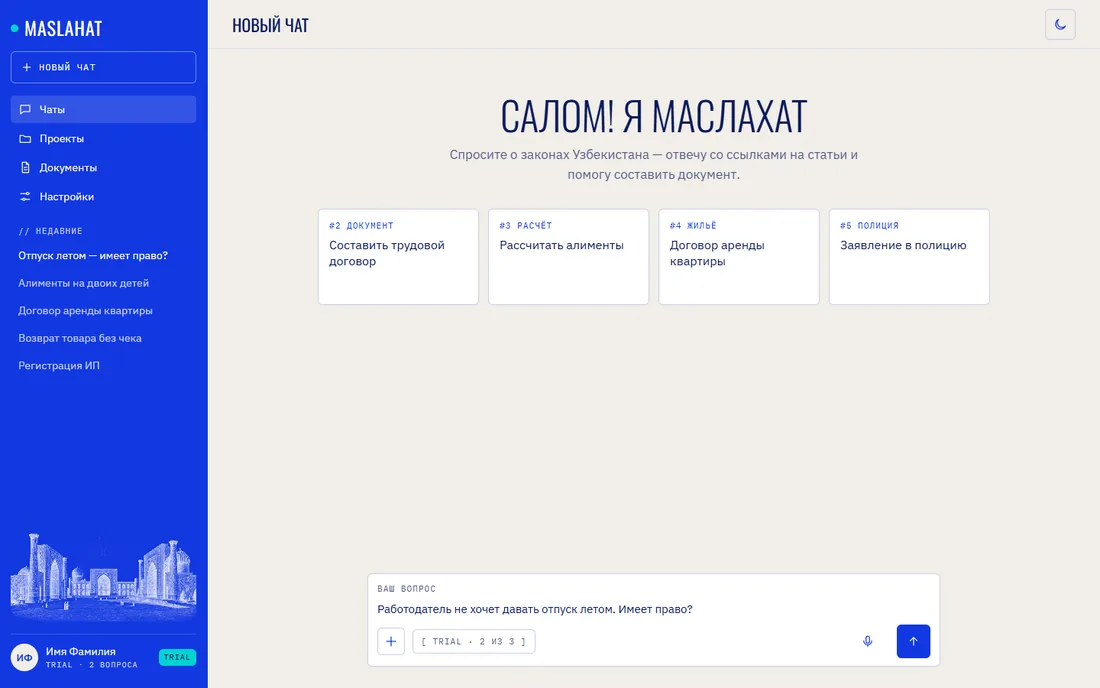Click the ВАШ ВОПРОС label
Image resolution: width=1100 pixels, height=688 pixels.
406,588
